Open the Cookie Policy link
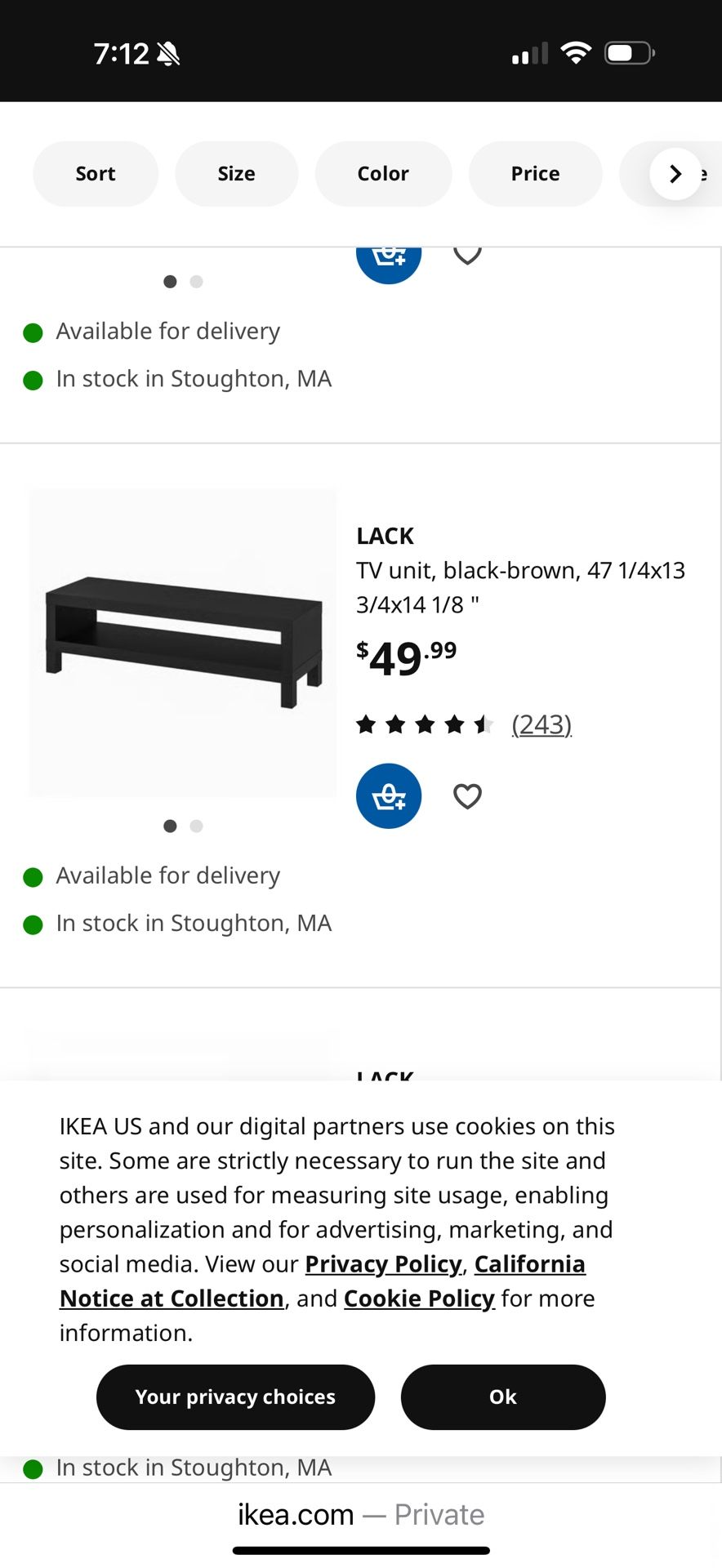The height and width of the screenshot is (1568, 722). (x=419, y=1298)
